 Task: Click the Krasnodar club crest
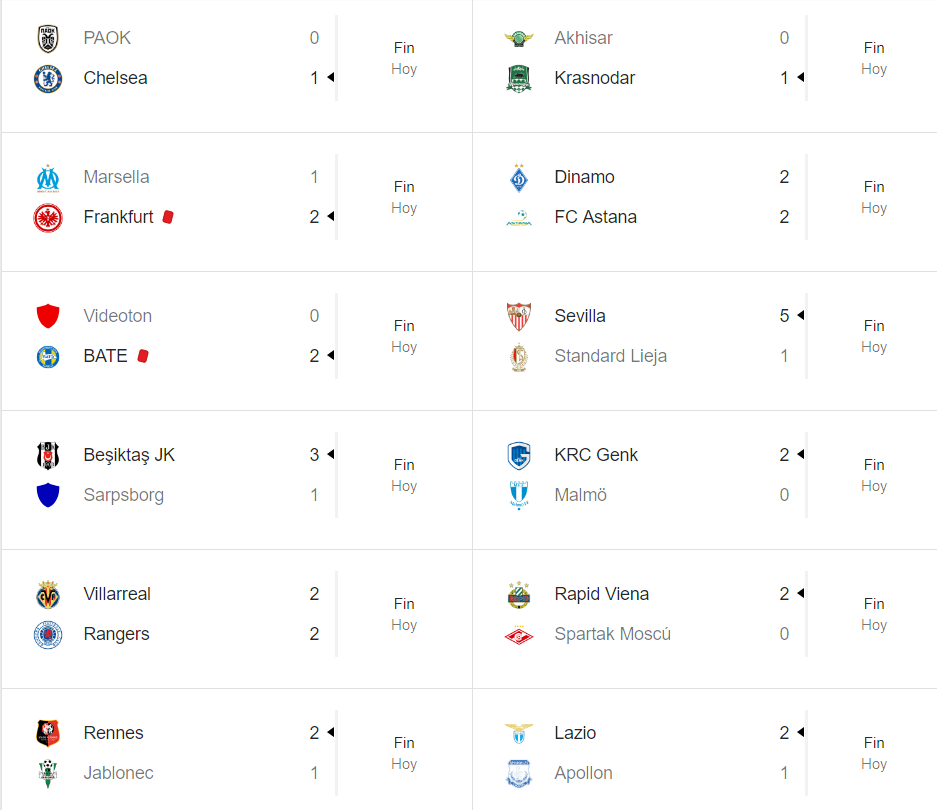[519, 78]
